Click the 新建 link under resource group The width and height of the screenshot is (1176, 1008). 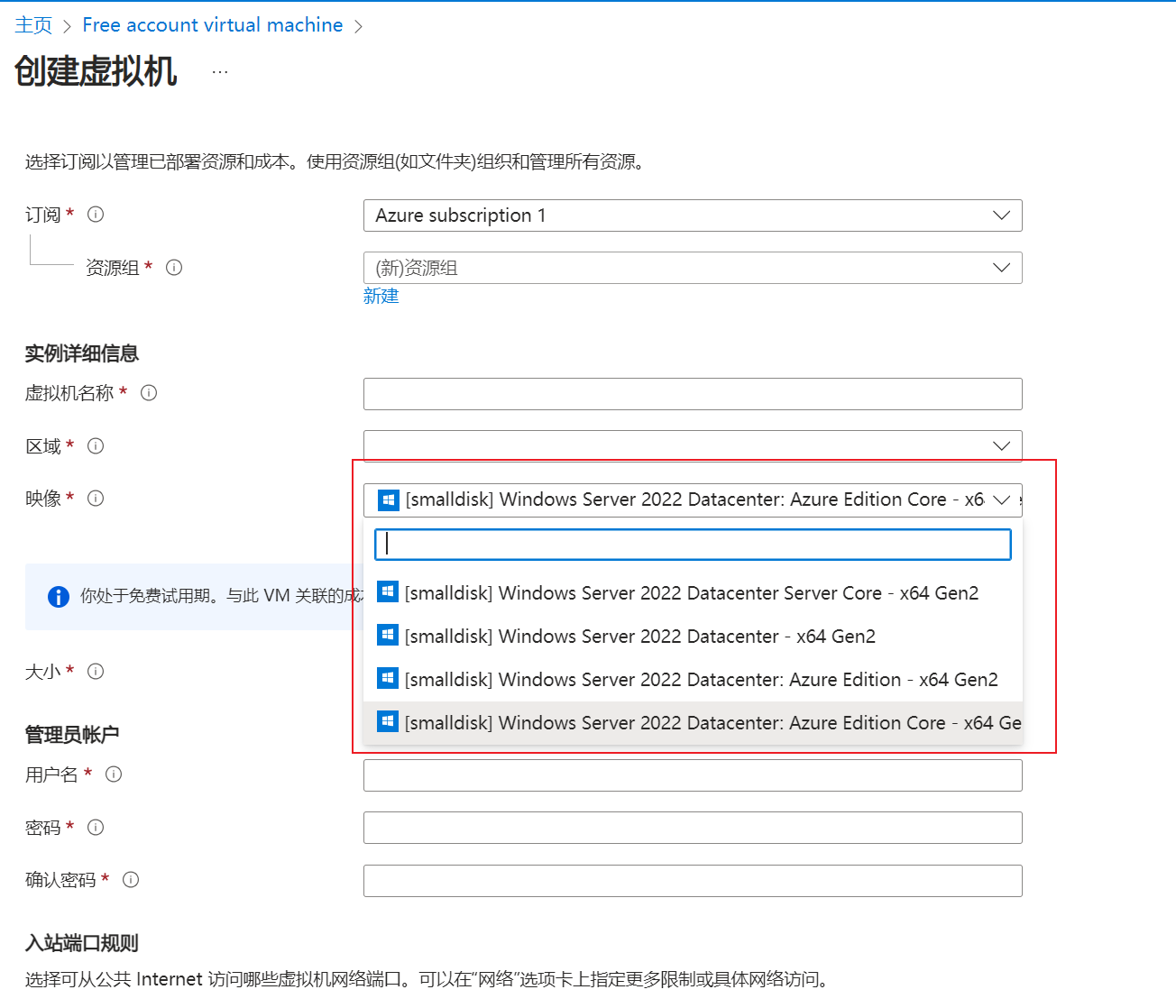click(381, 297)
